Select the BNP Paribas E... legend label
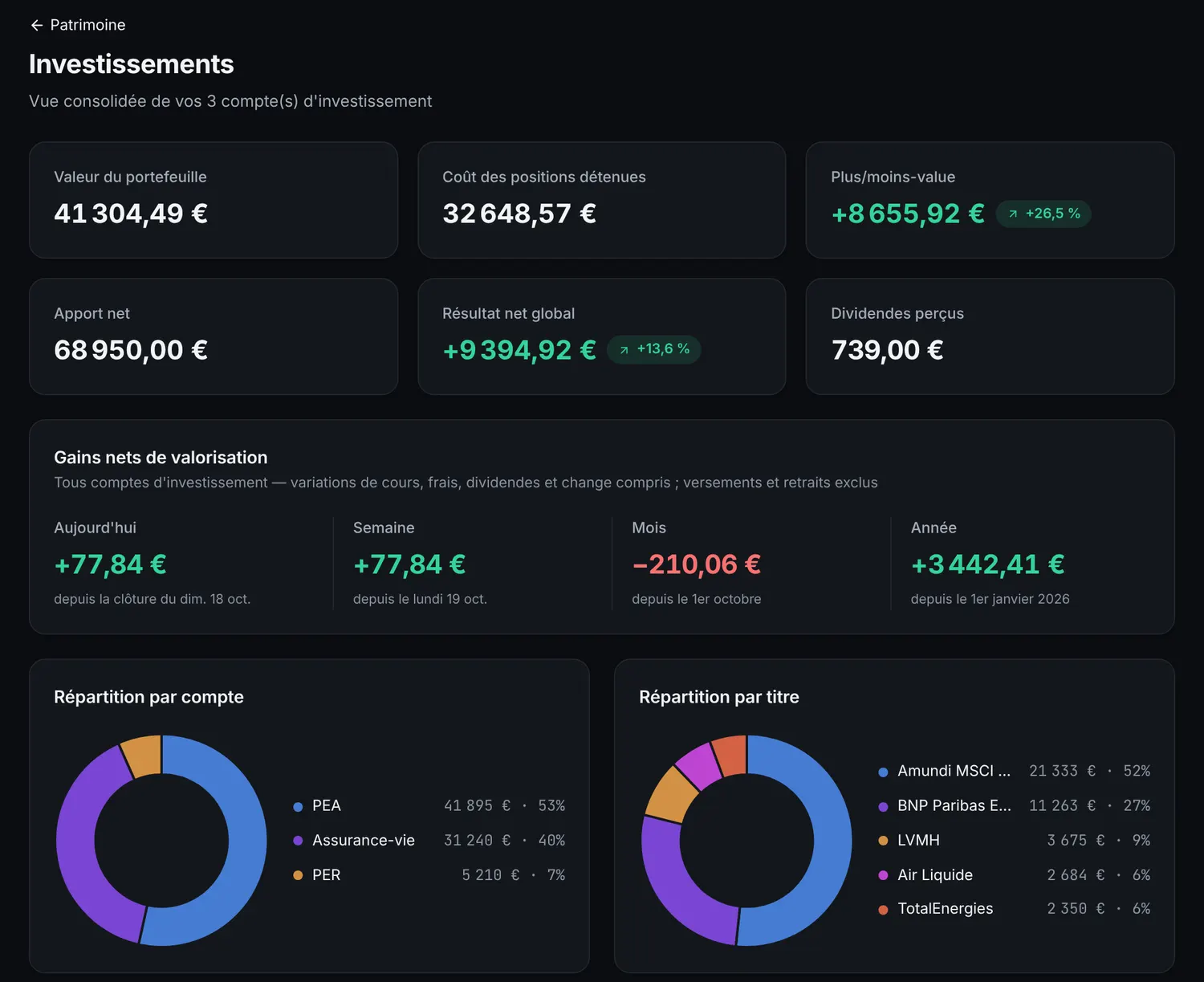The width and height of the screenshot is (1204, 982). pos(954,805)
